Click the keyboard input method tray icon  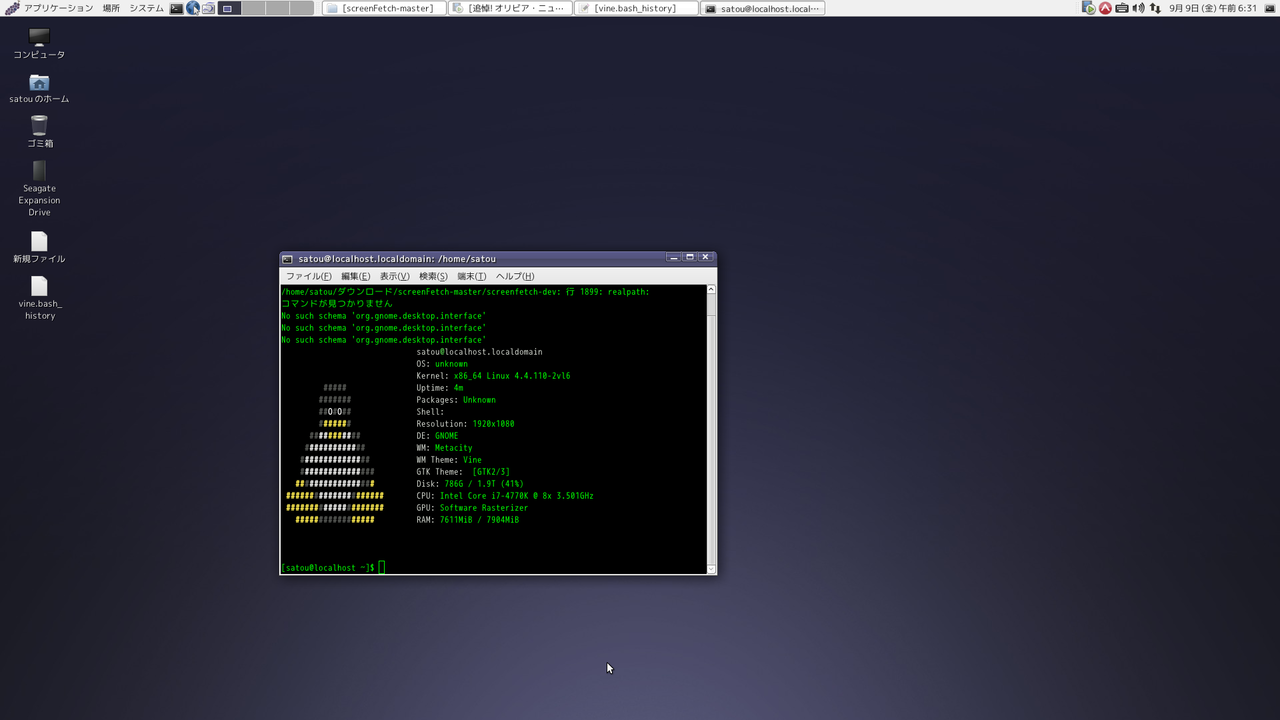(x=1122, y=8)
